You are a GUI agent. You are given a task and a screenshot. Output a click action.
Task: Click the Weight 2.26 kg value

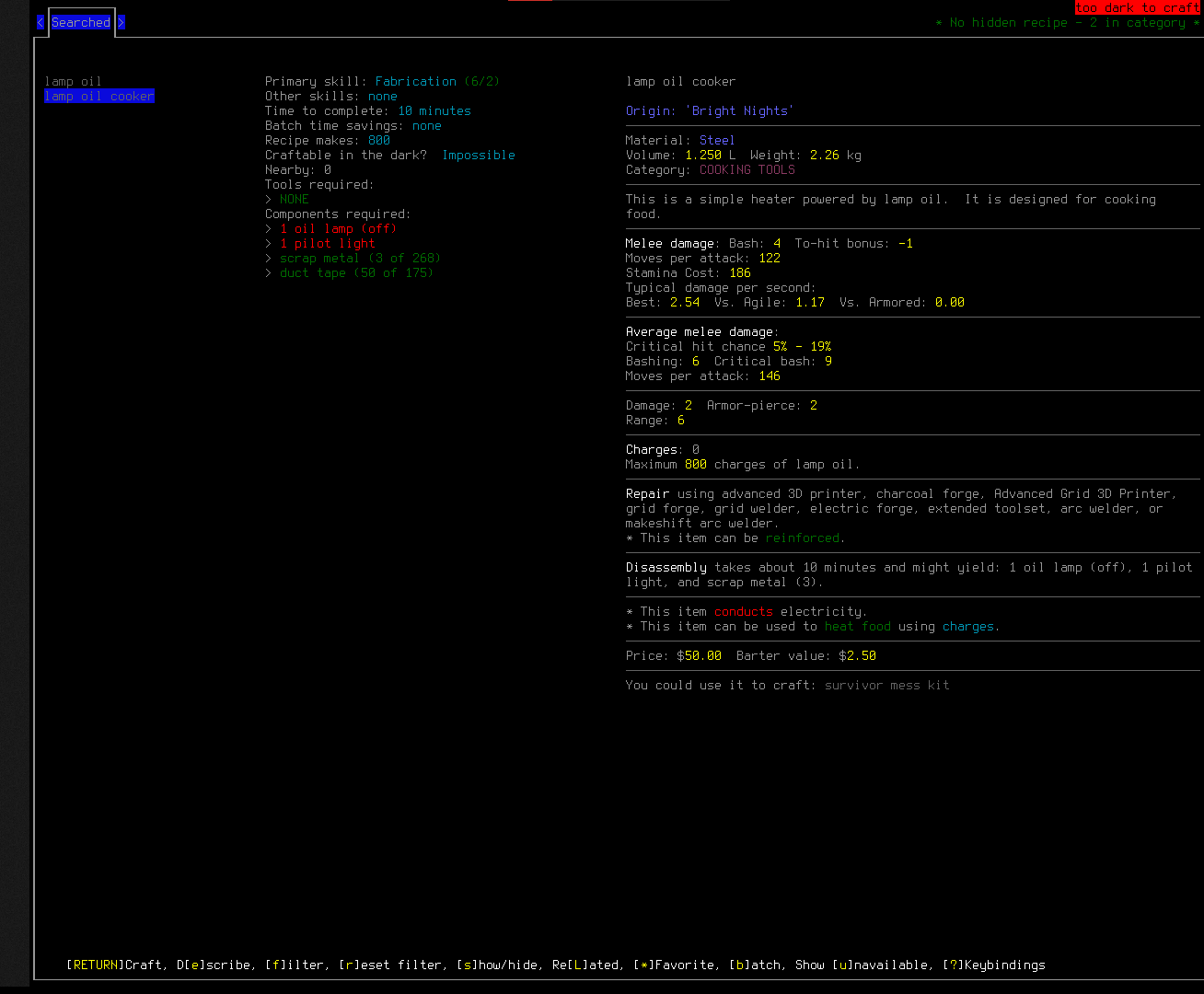point(836,155)
